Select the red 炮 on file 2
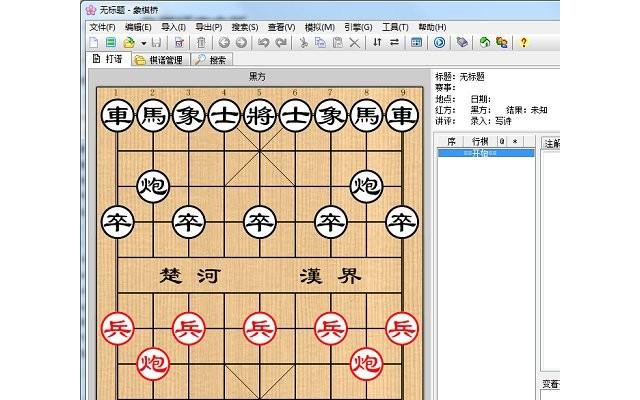 [x=153, y=364]
